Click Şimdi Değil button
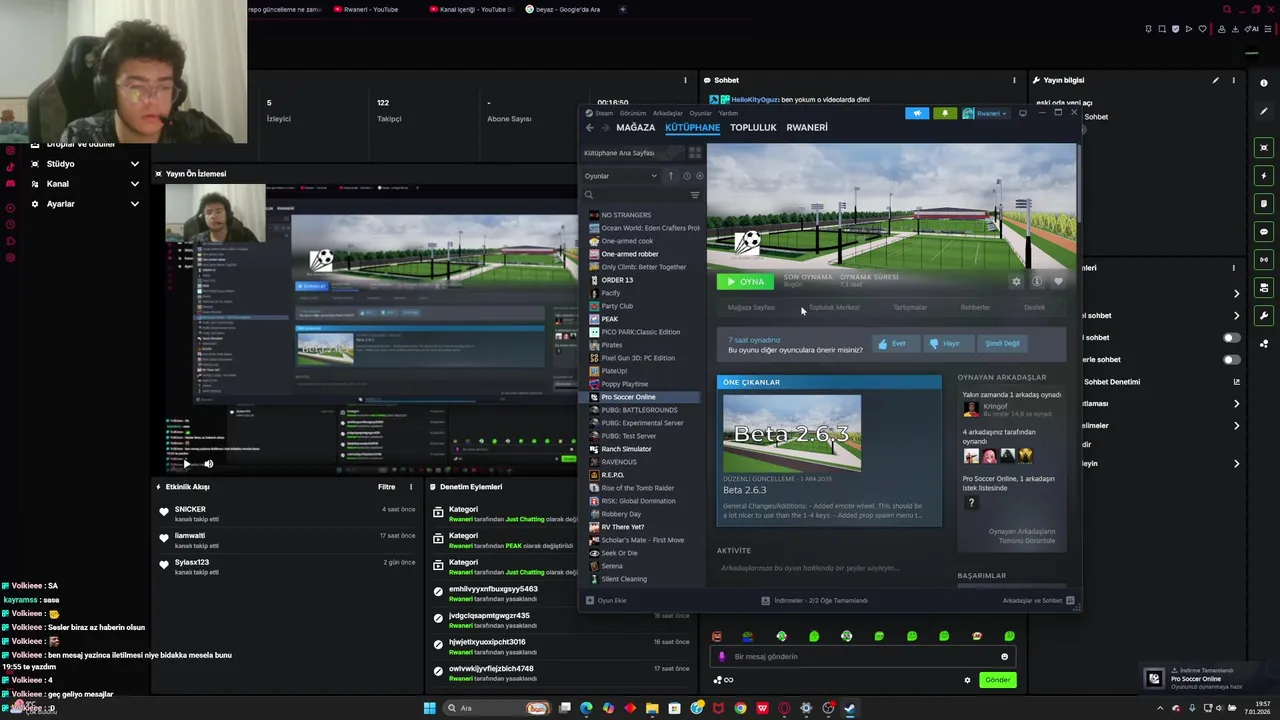The image size is (1280, 720). tap(1003, 344)
